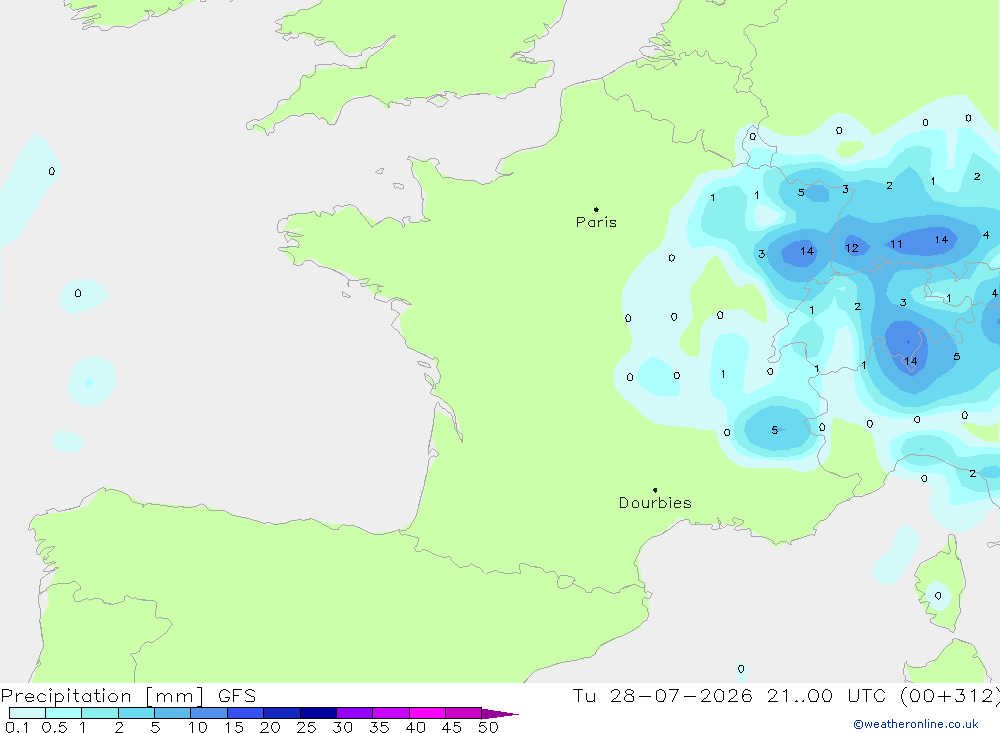Image resolution: width=1000 pixels, height=733 pixels.
Task: Pick the 10–15 mm legend color swatch
Action: pyautogui.click(x=209, y=713)
